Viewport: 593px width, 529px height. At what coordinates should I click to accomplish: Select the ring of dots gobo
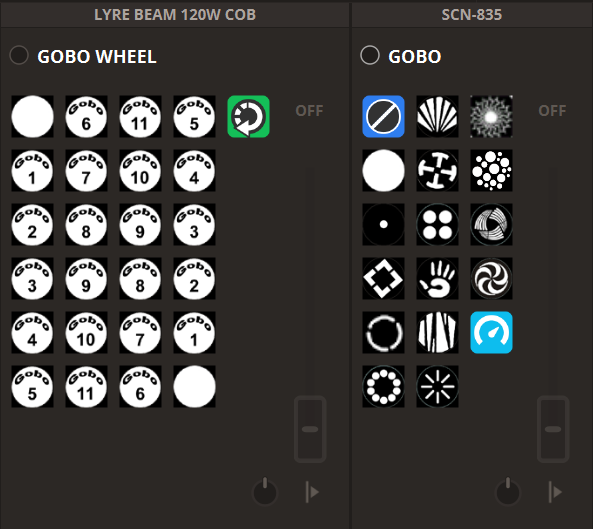coord(383,386)
